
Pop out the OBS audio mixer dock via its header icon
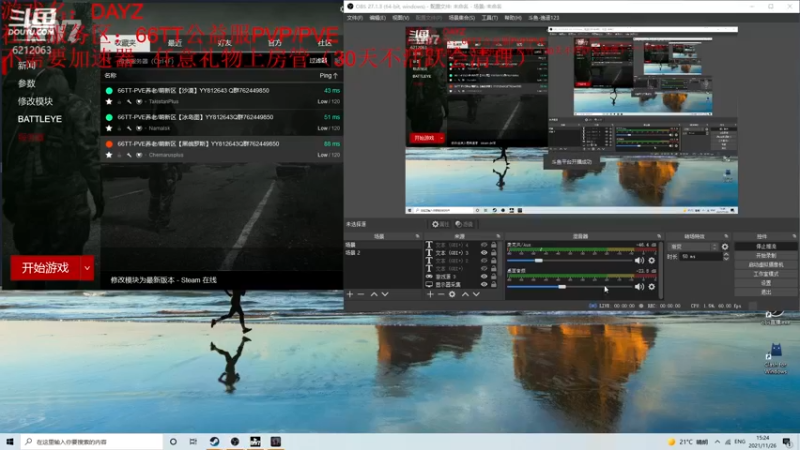click(659, 236)
